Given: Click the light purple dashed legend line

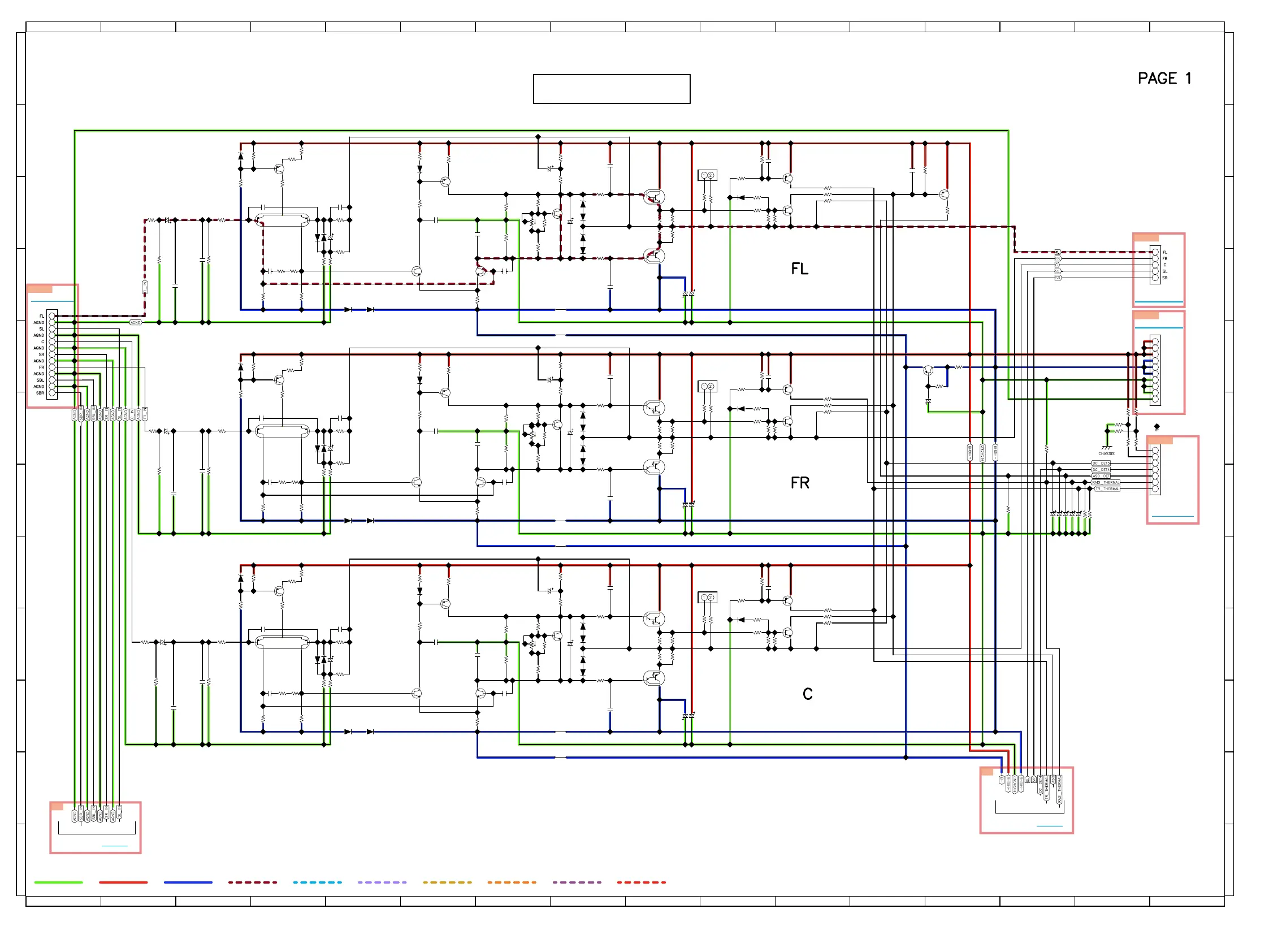Looking at the screenshot, I should point(382,882).
